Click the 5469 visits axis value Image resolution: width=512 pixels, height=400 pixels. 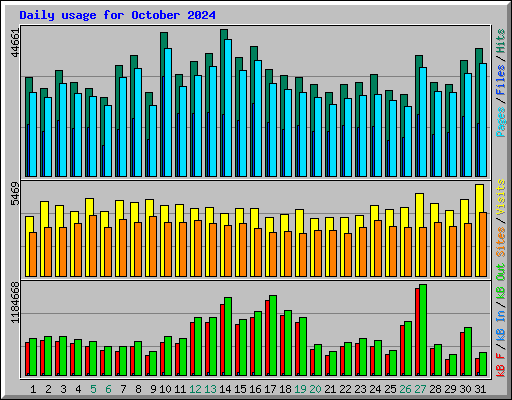click(x=16, y=194)
